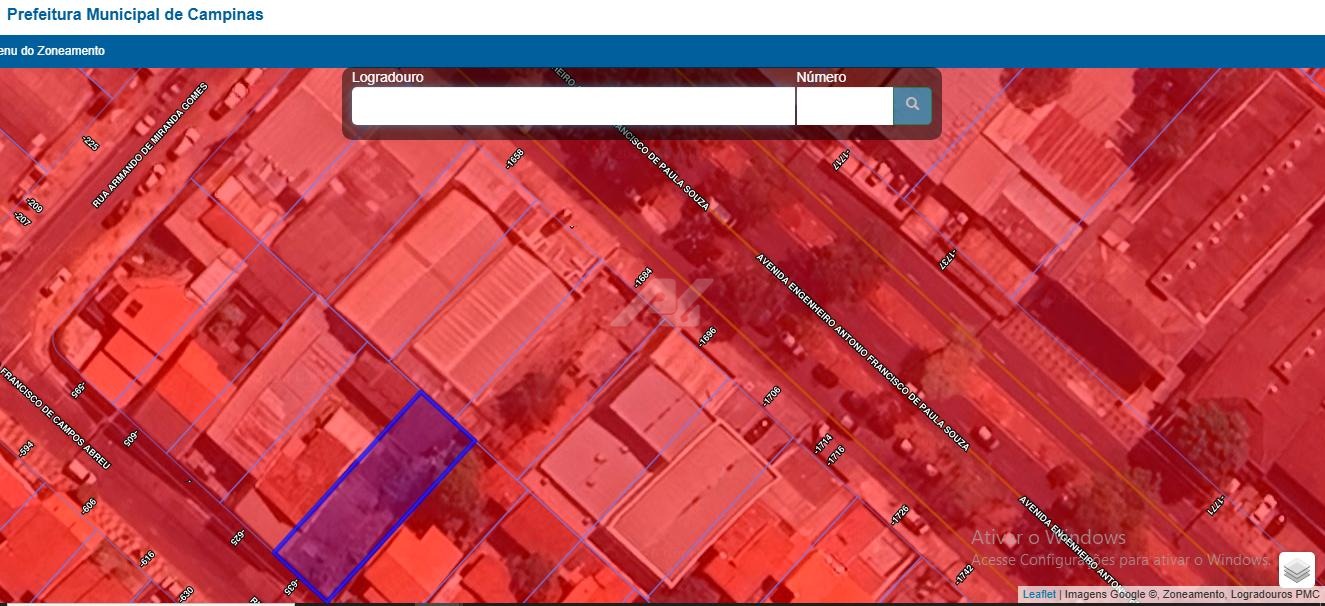Viewport: 1325px width, 606px height.
Task: Click lot number 225 label
Action: tap(90, 144)
